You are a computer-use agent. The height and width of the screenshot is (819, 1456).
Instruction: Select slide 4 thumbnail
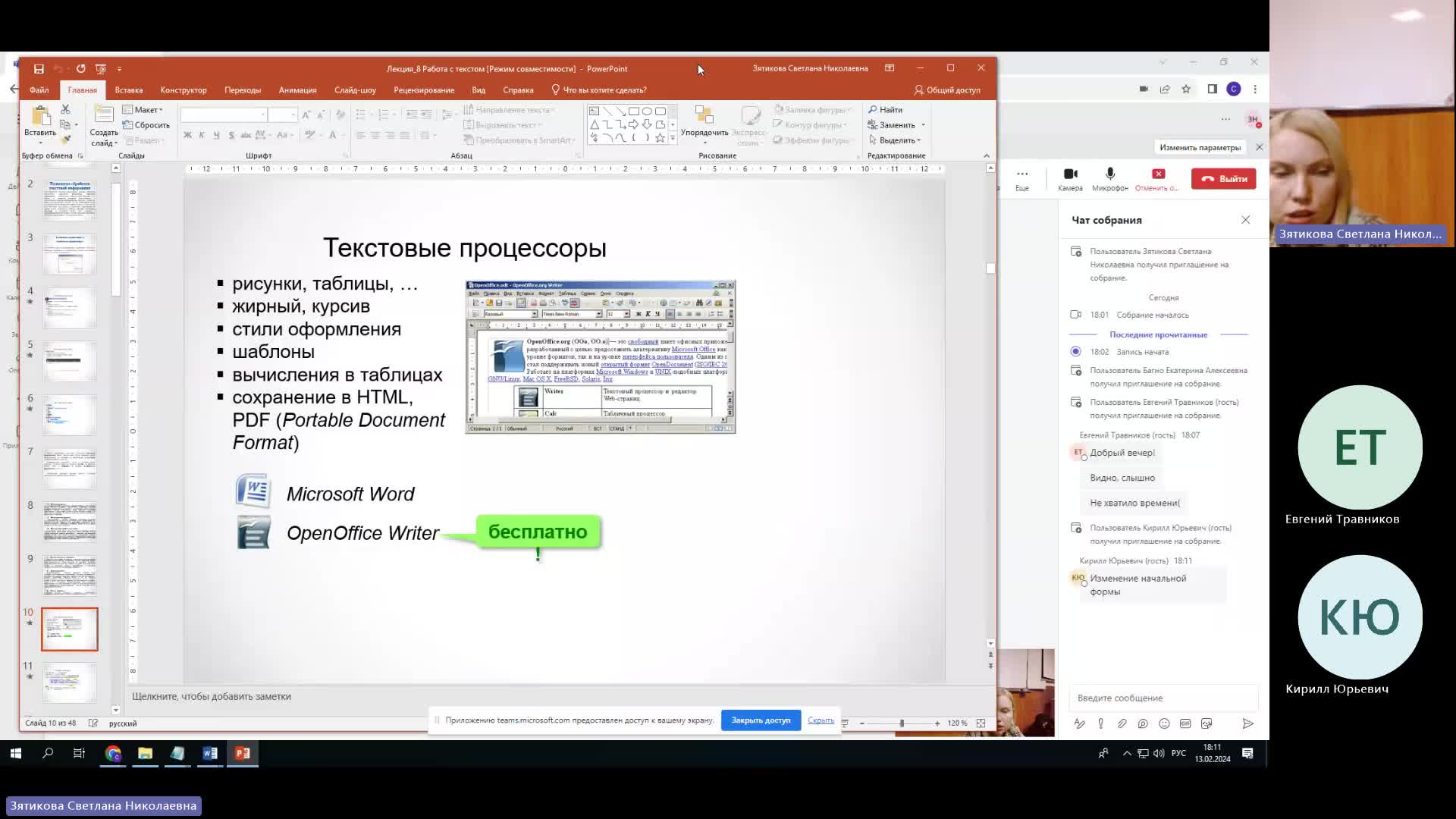click(70, 308)
